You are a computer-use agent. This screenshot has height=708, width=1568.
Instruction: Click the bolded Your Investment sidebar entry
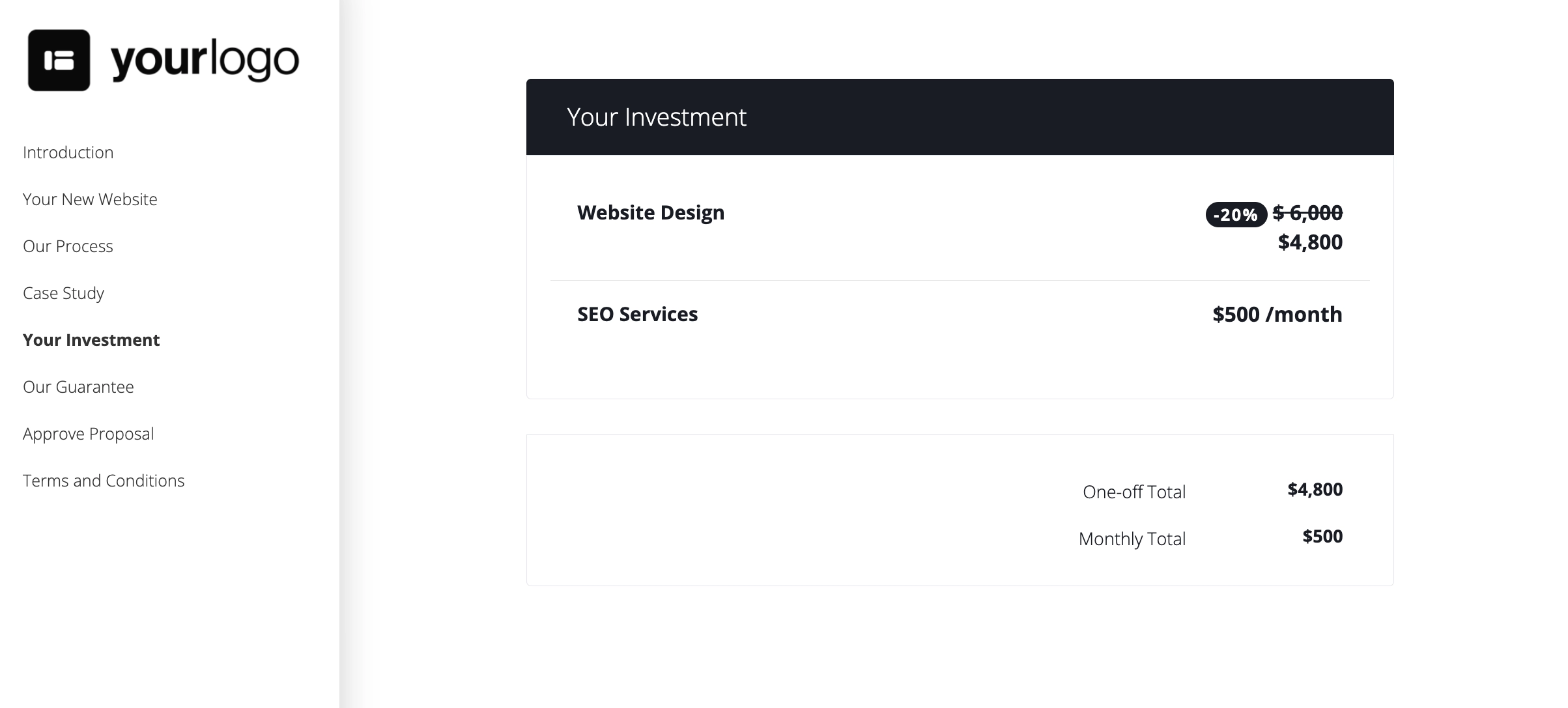tap(91, 339)
